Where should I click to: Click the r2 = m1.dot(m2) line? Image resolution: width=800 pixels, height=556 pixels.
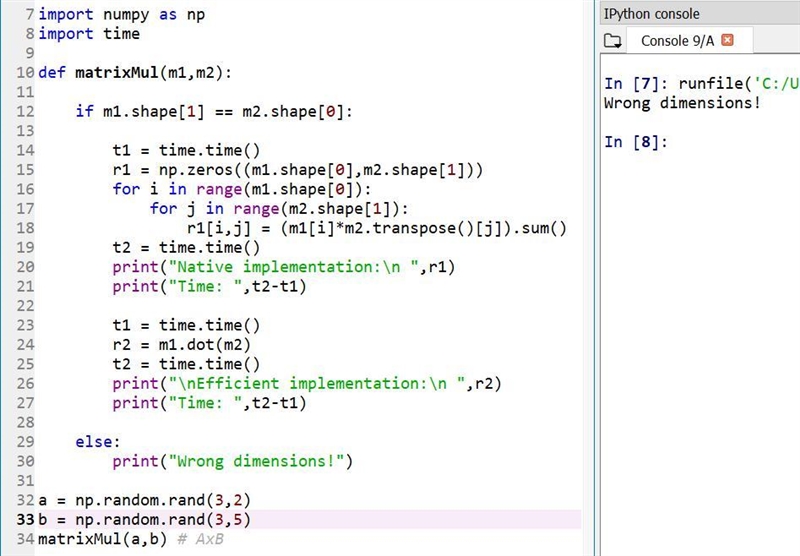click(x=182, y=345)
